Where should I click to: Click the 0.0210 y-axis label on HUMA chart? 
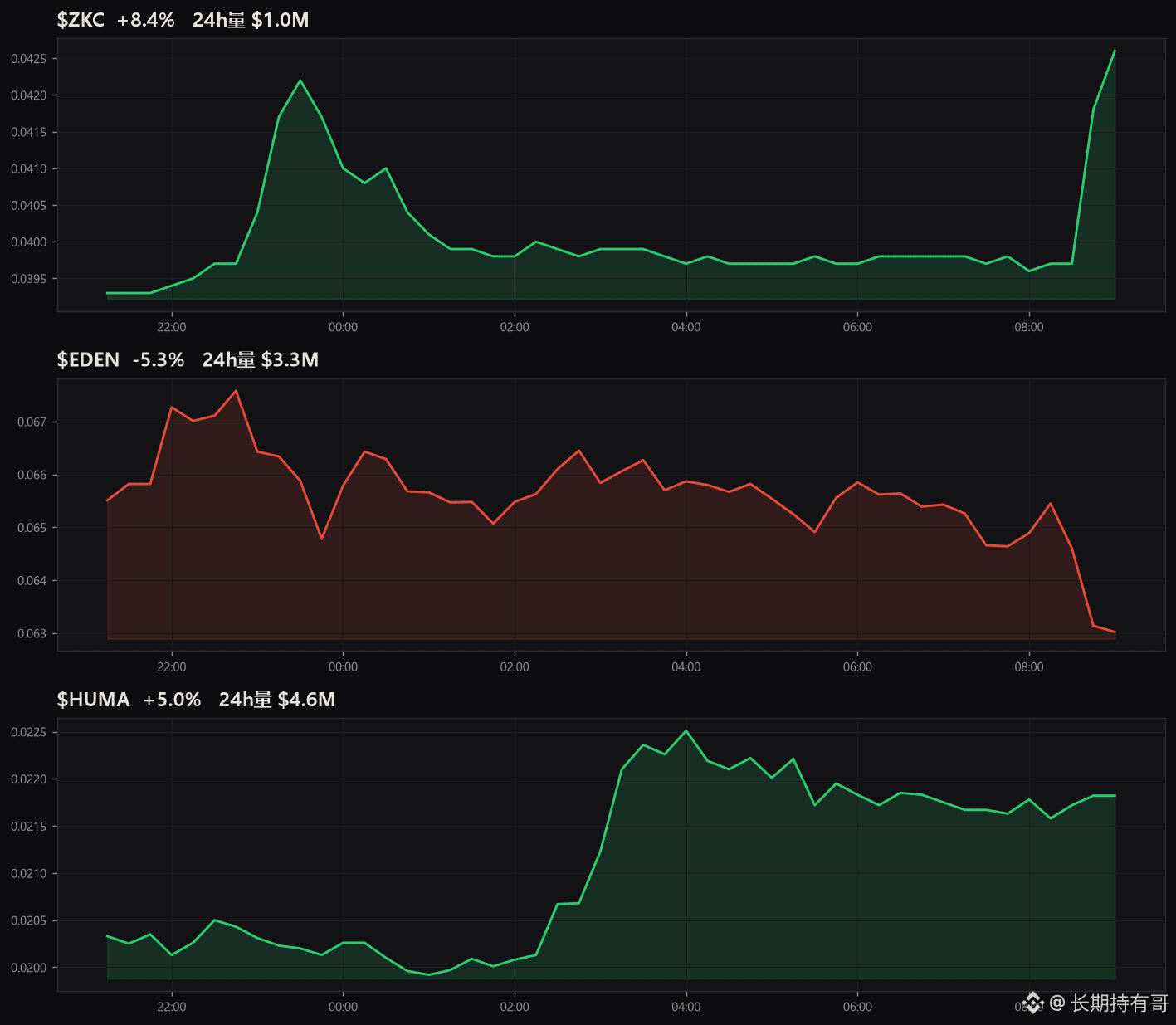point(29,873)
